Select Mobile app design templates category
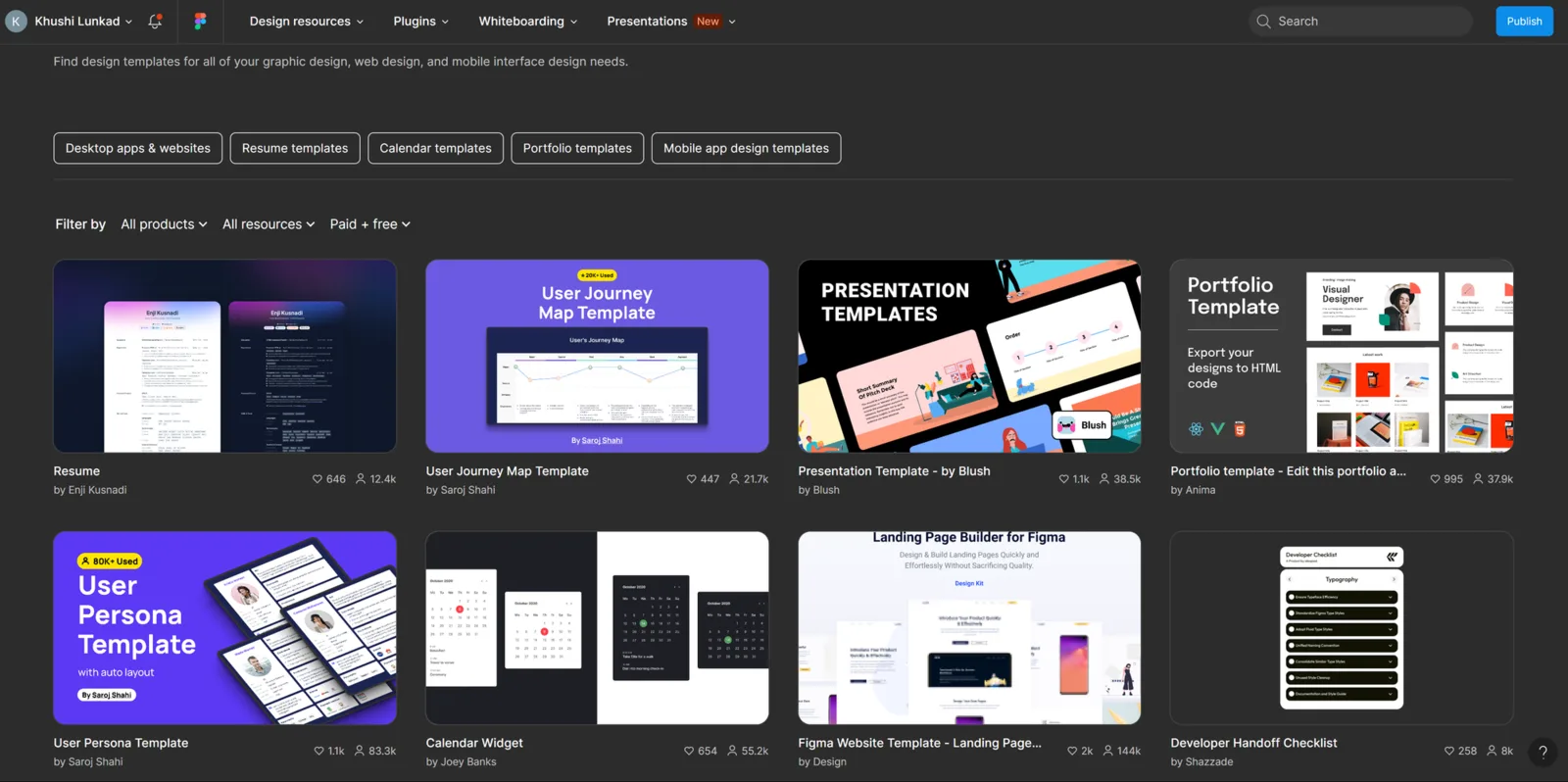This screenshot has height=782, width=1568. pyautogui.click(x=746, y=148)
